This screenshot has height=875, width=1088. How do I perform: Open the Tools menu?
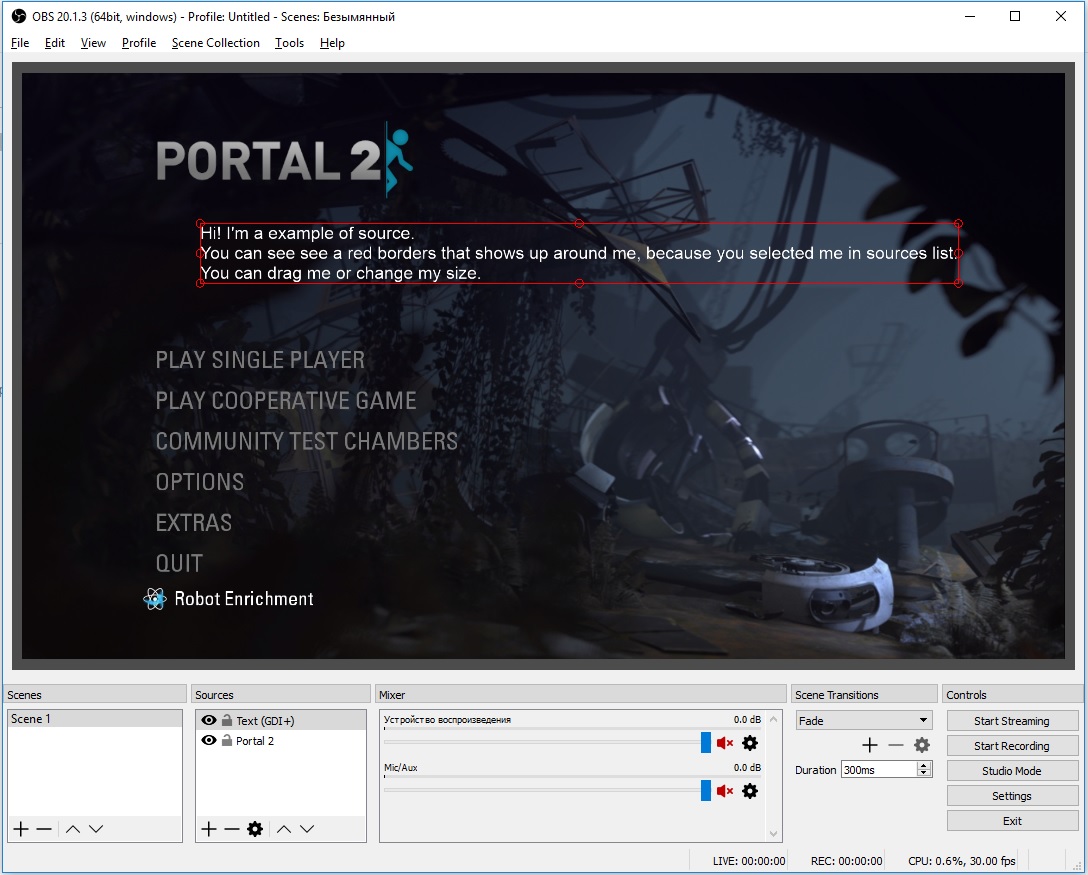(x=289, y=43)
